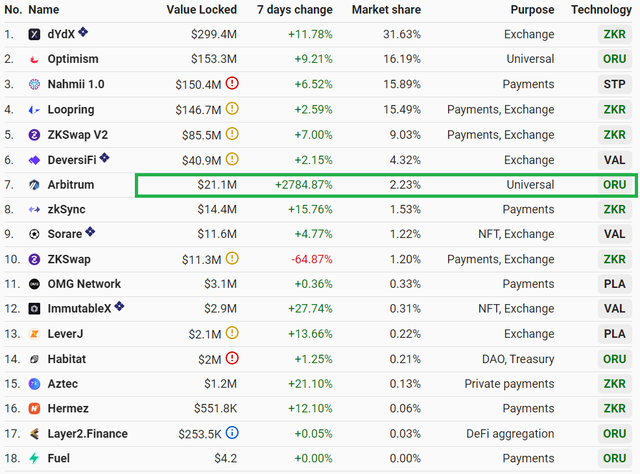Click the $4.2 value in Fuel row
This screenshot has height=474, width=640.
[x=226, y=458]
